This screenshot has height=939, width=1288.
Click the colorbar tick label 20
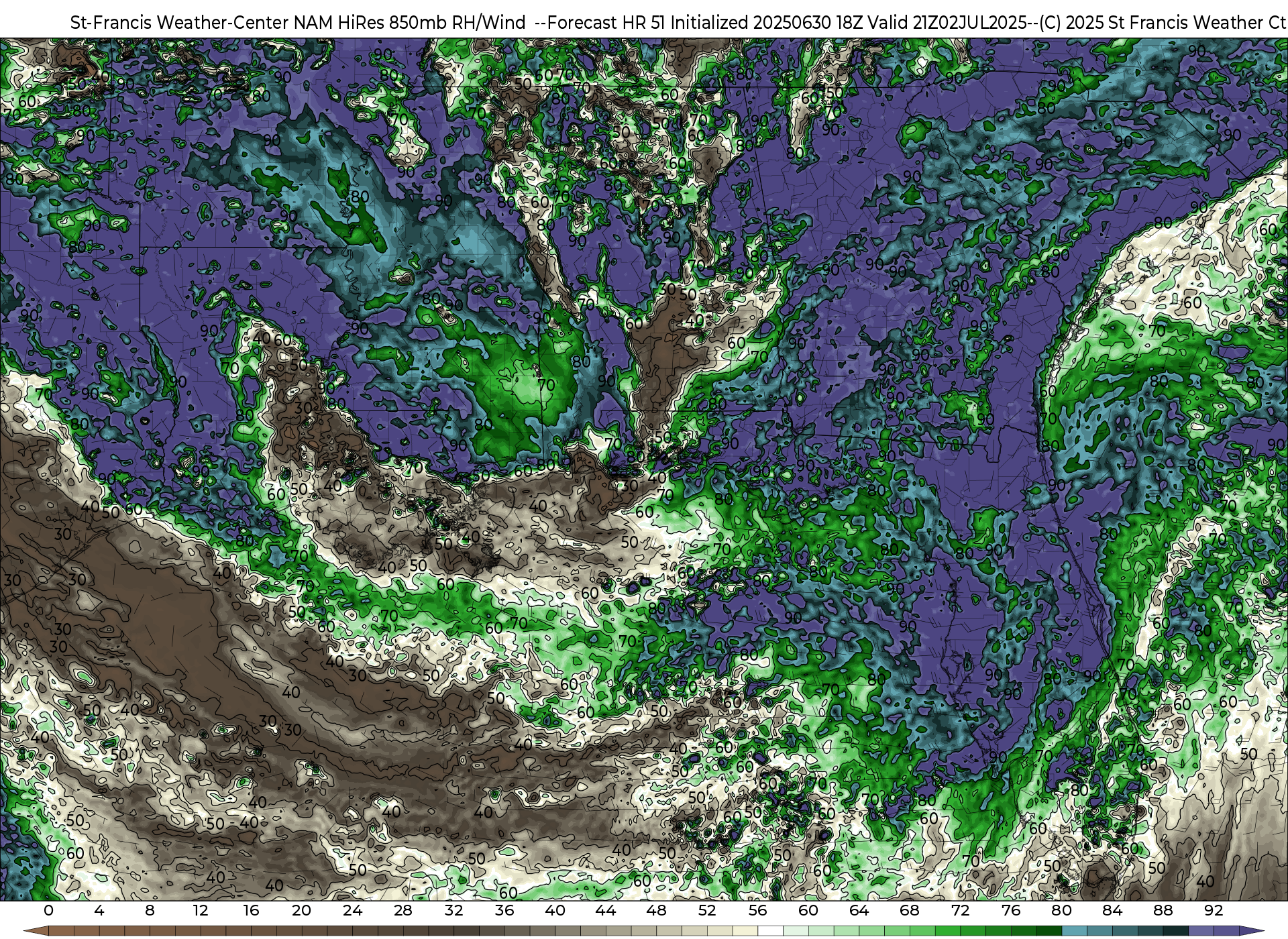302,910
